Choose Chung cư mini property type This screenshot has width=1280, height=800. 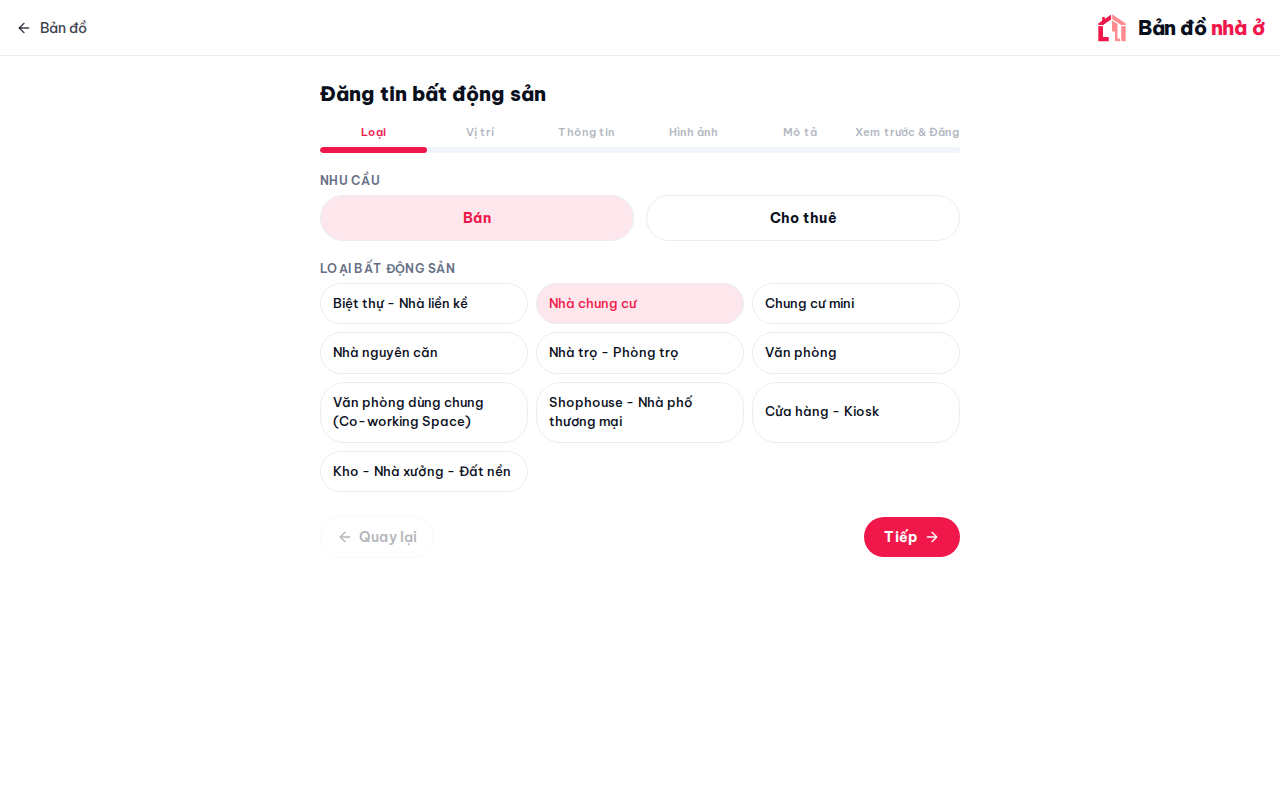(x=856, y=303)
